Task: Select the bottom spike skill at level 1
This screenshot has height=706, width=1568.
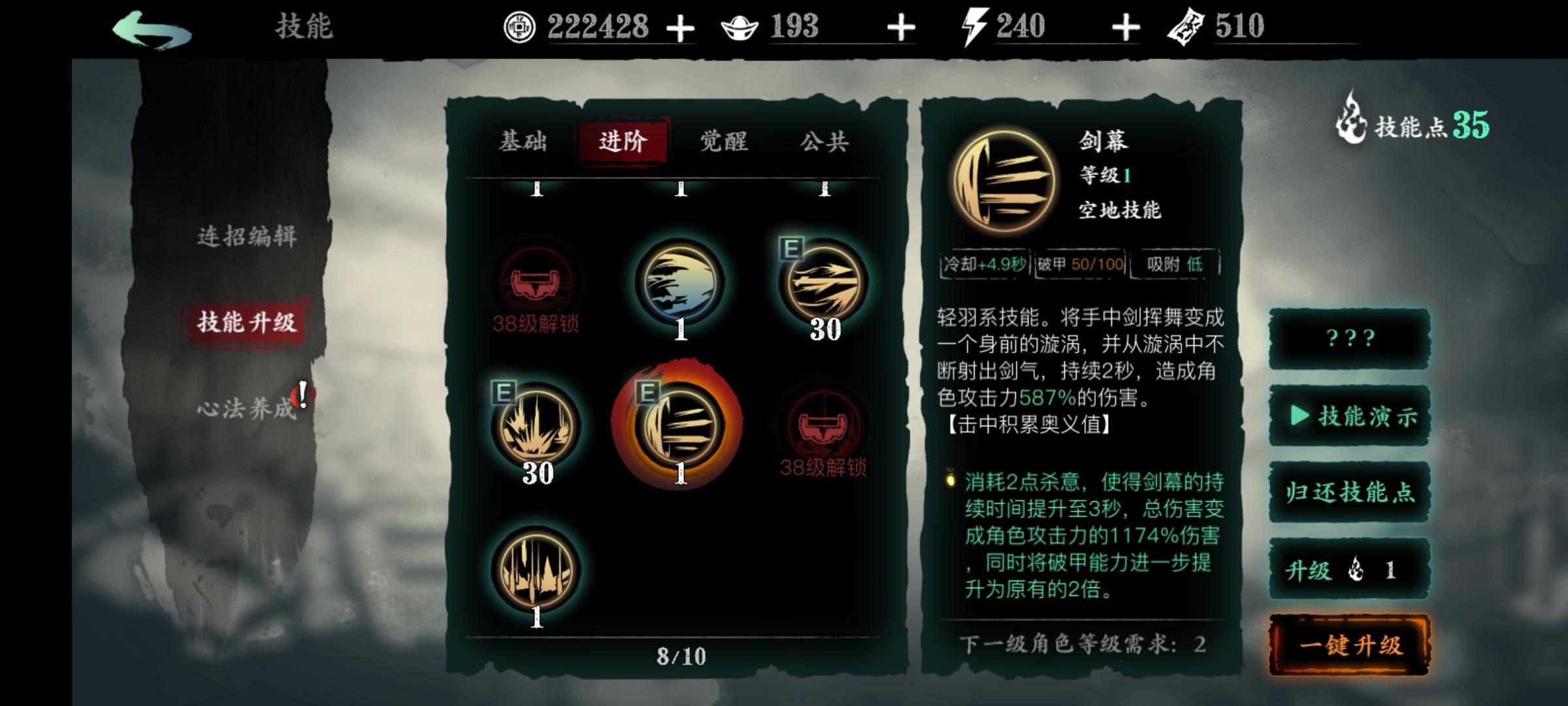Action: pos(536,570)
